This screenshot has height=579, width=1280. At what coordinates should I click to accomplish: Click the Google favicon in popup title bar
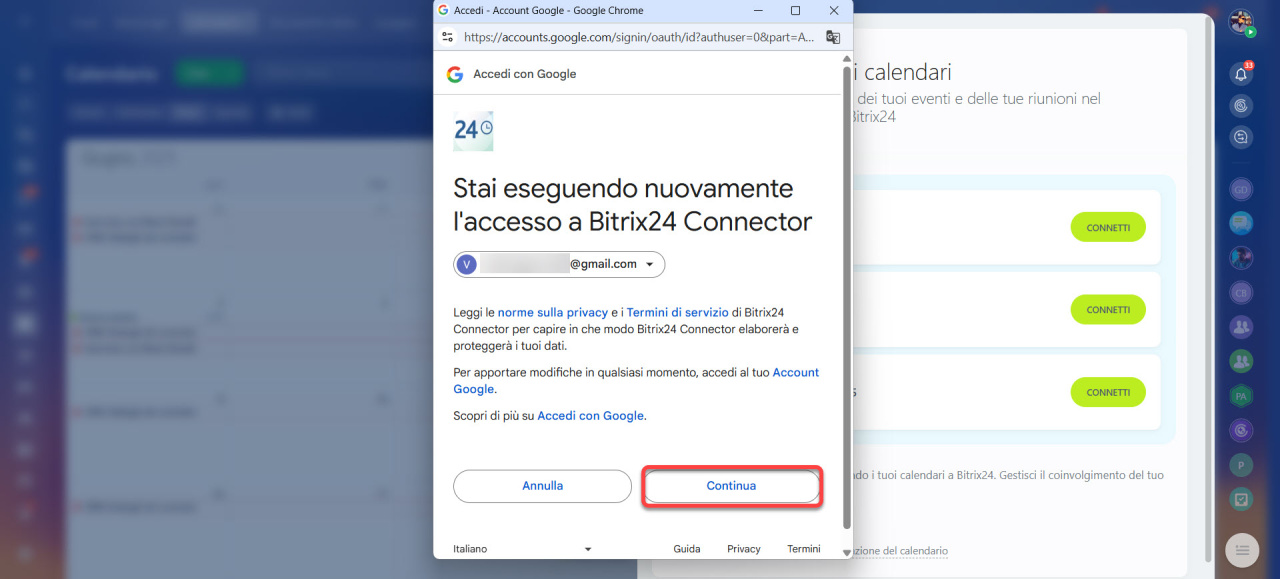click(x=443, y=10)
